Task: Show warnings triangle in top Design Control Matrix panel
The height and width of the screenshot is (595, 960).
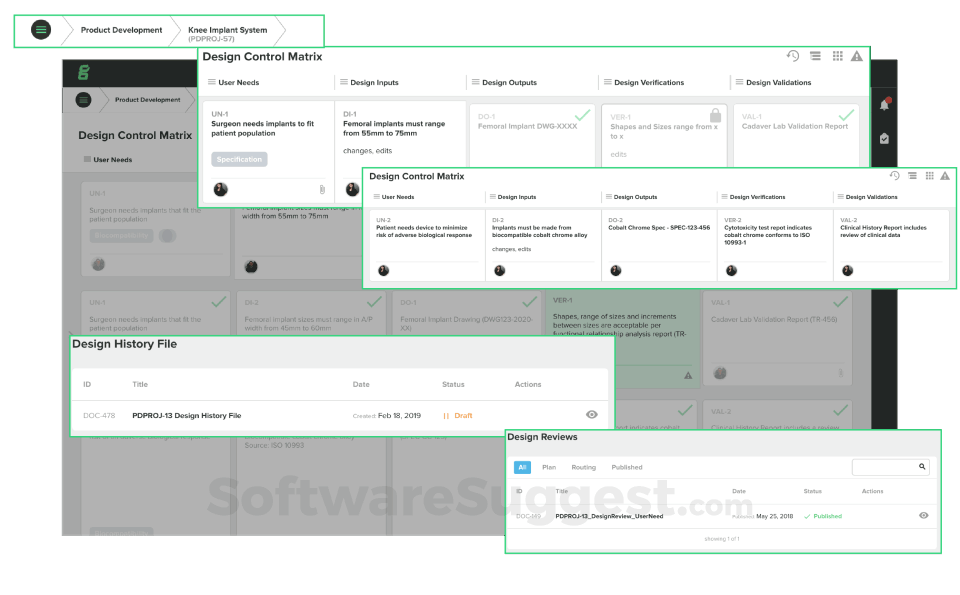Action: coord(857,56)
